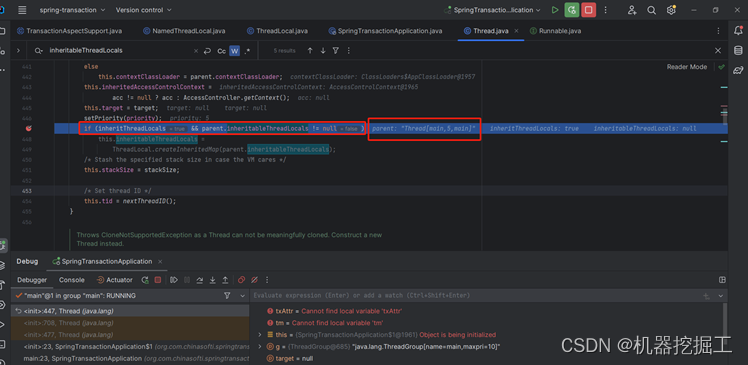
Task: Clear the search text in find bar
Action: (196, 51)
